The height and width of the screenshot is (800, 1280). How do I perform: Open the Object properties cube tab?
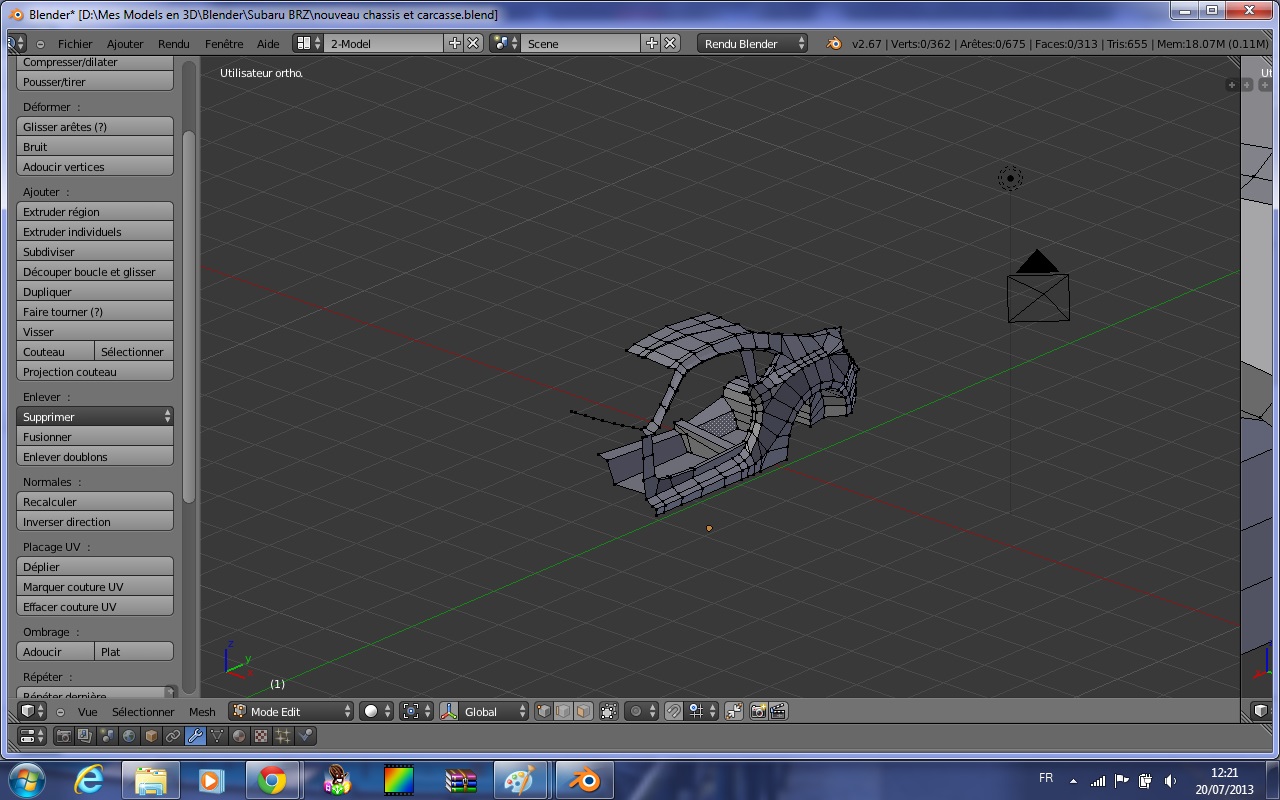click(151, 736)
